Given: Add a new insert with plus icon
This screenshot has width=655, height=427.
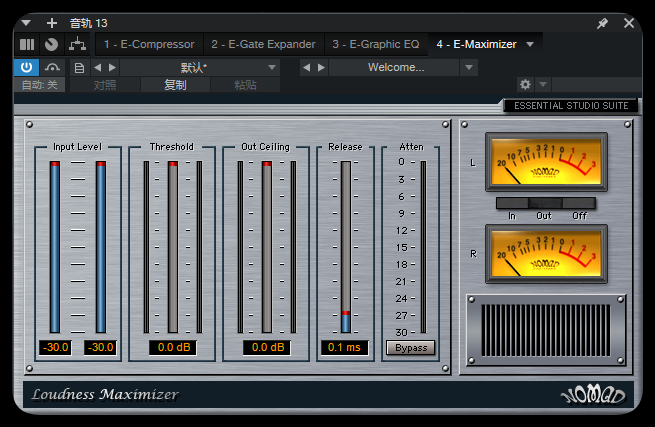Looking at the screenshot, I should (52, 23).
